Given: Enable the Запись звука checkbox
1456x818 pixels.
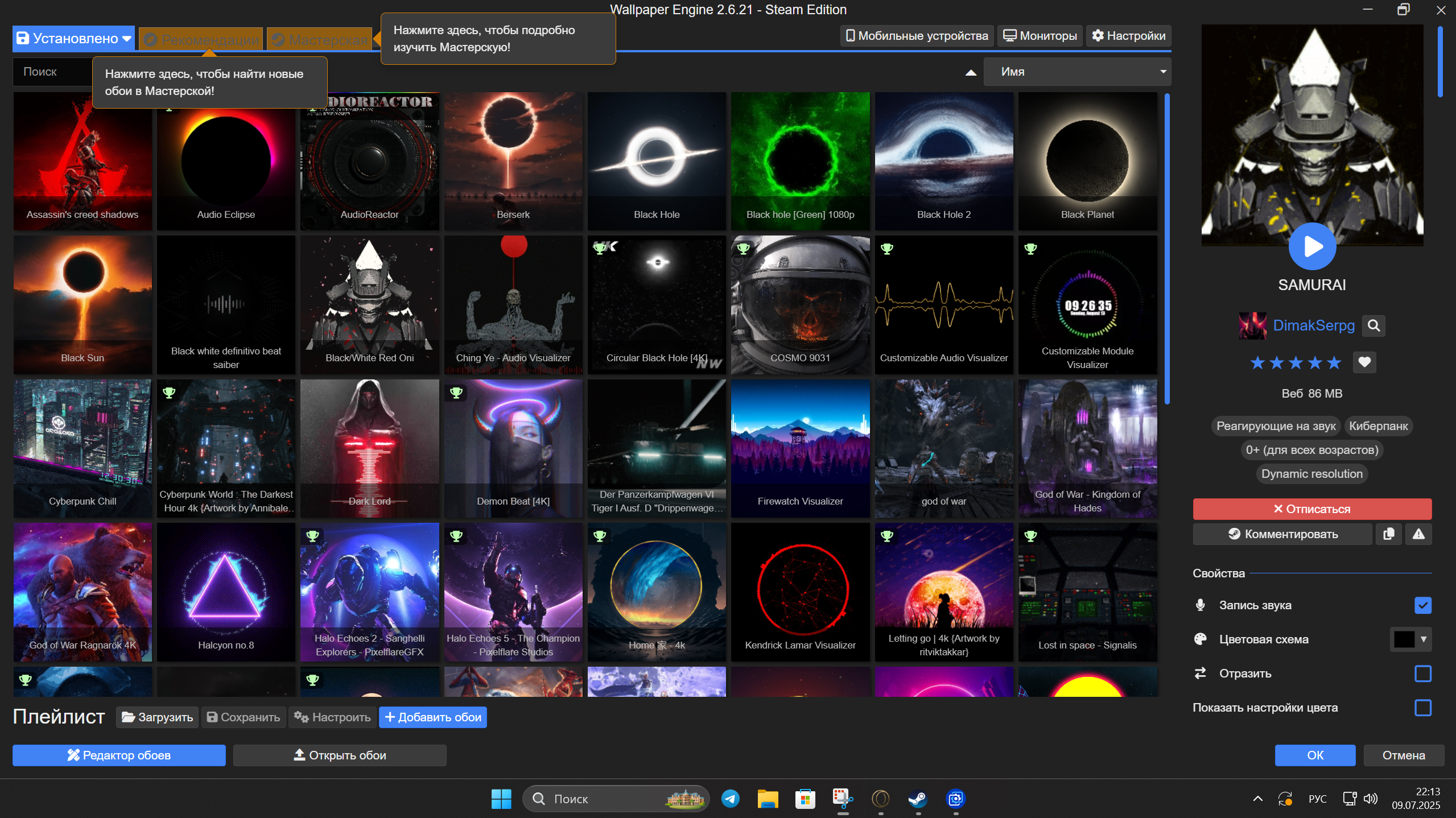Looking at the screenshot, I should [x=1422, y=605].
